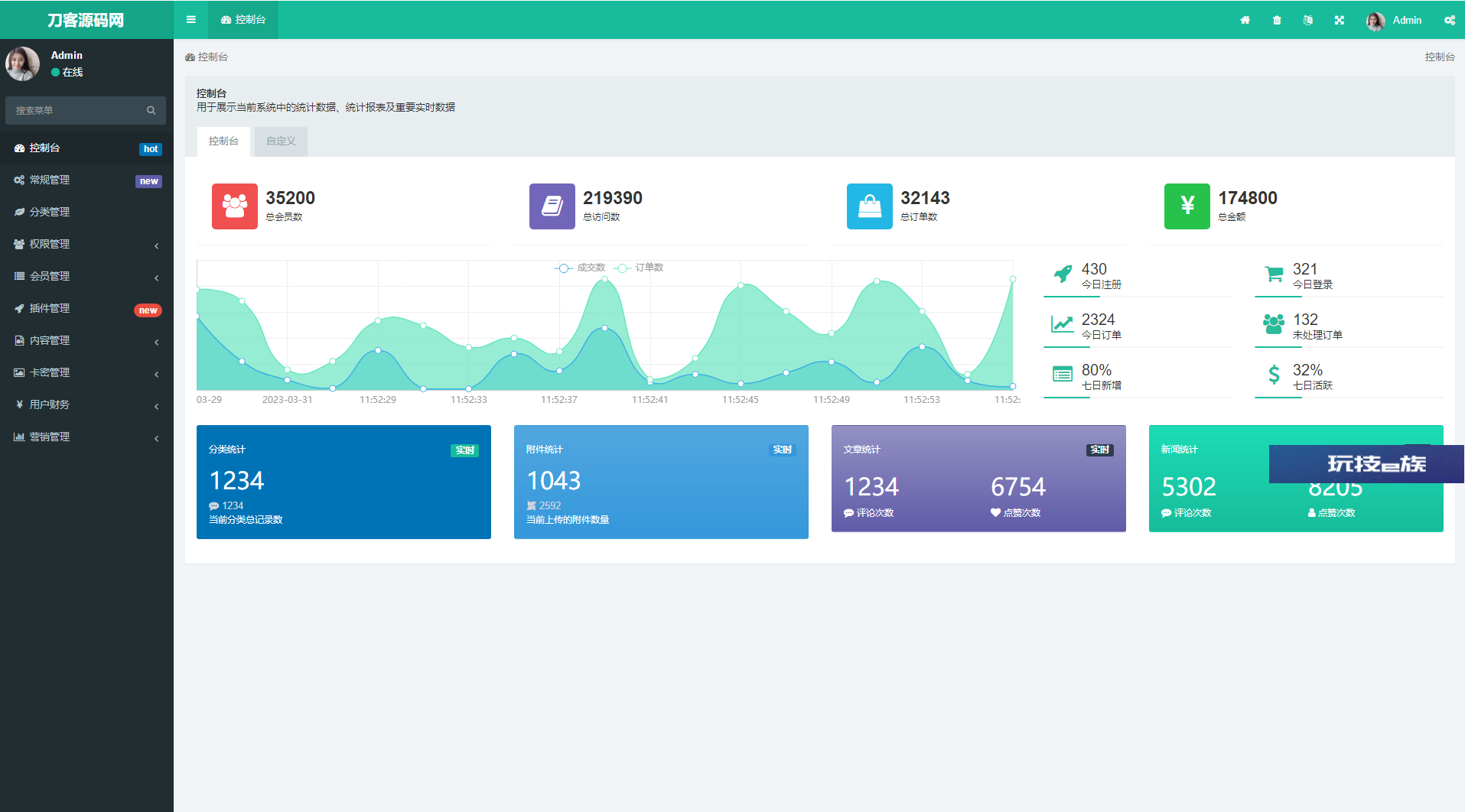1465x812 pixels.
Task: Toggle the 成交数 legend series in chart
Action: [x=580, y=268]
